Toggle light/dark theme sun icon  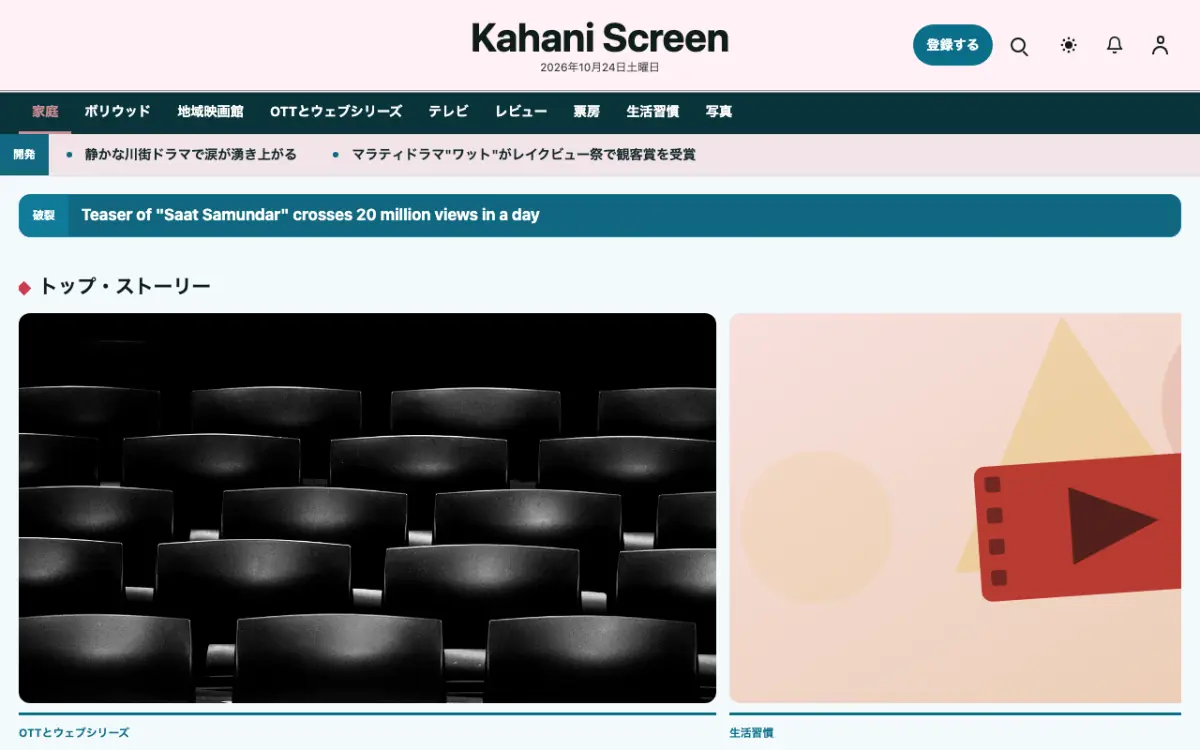pyautogui.click(x=1069, y=45)
